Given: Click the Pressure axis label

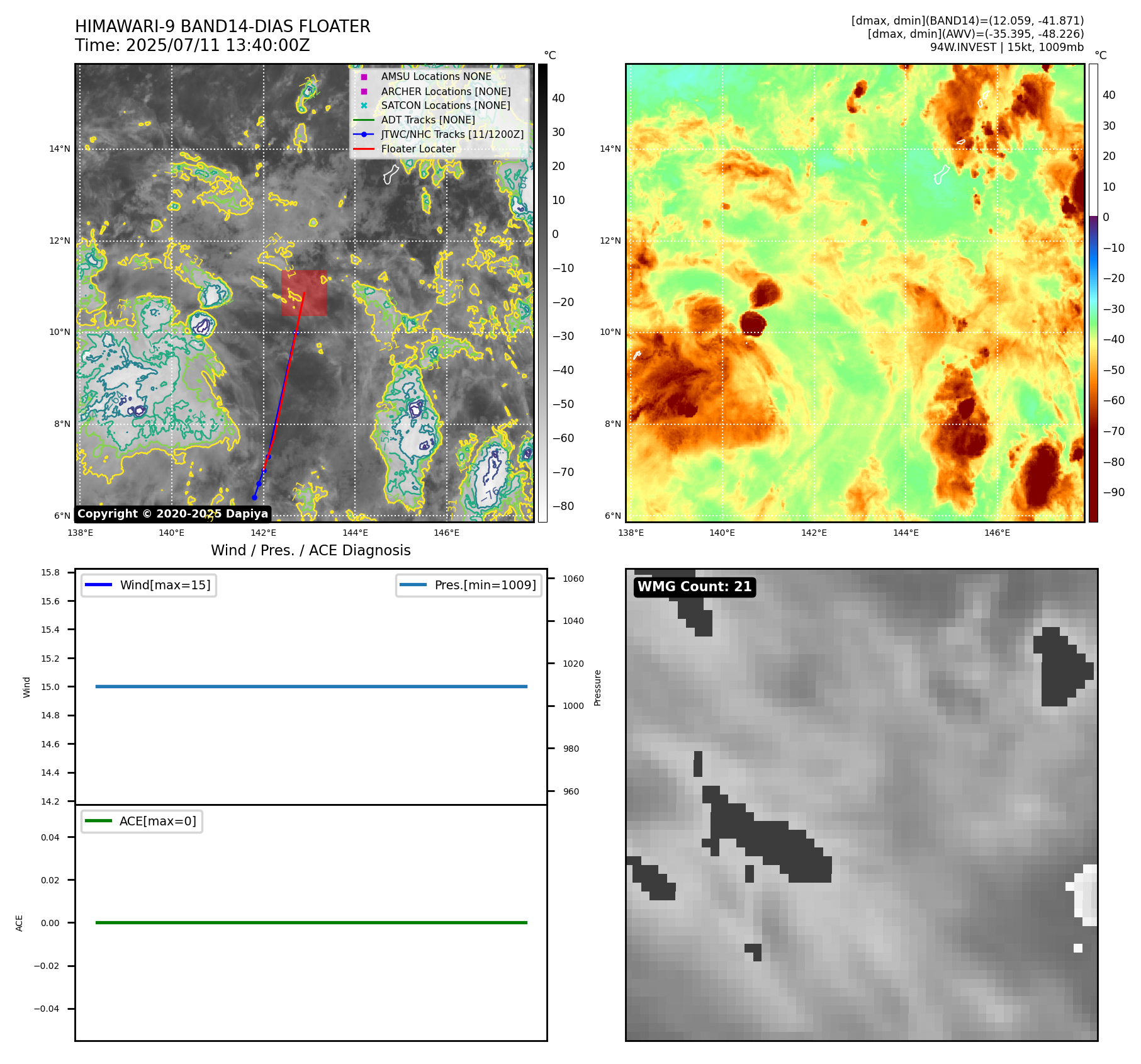Looking at the screenshot, I should [597, 688].
